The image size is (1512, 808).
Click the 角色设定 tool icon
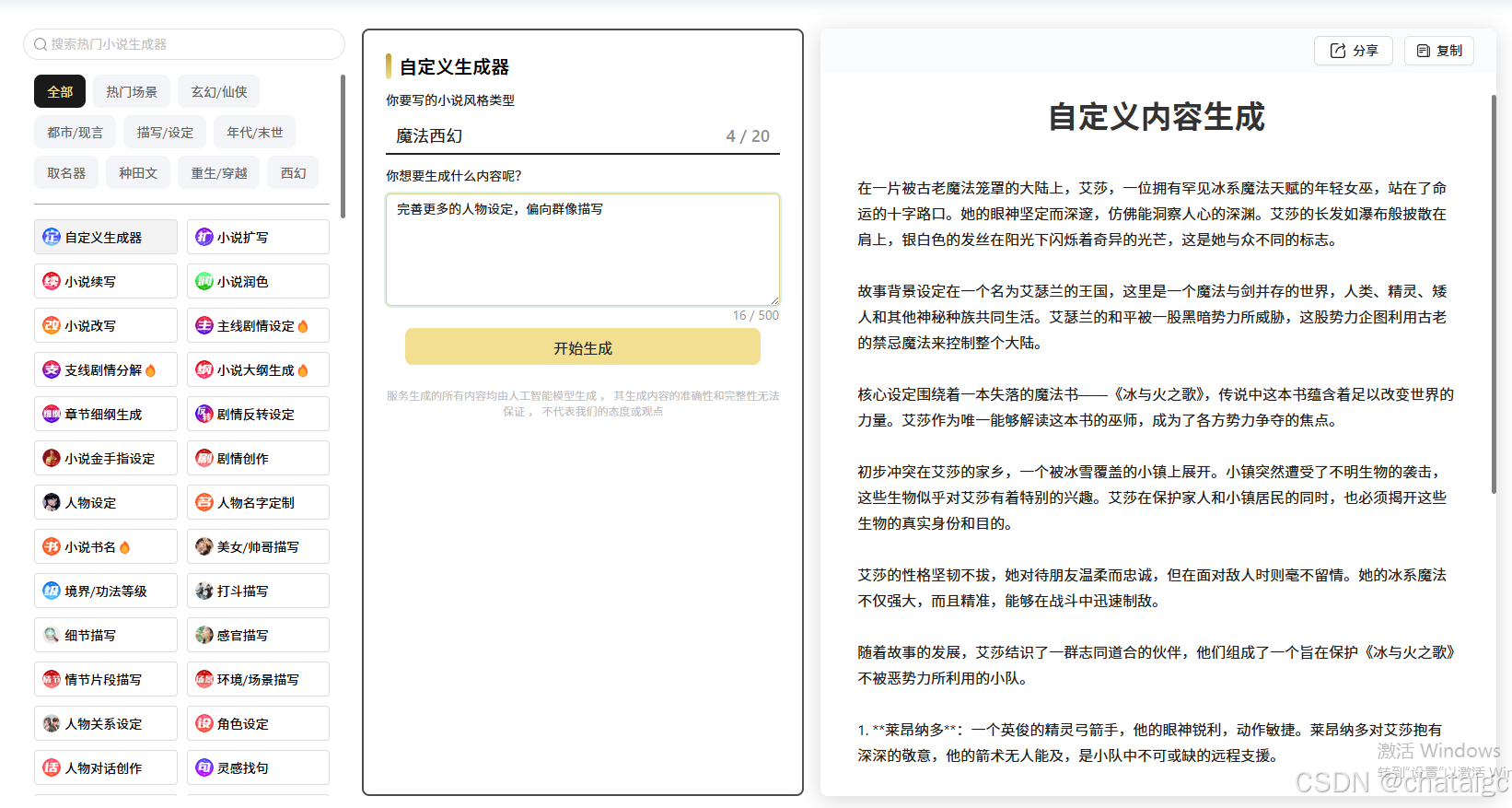tap(204, 723)
